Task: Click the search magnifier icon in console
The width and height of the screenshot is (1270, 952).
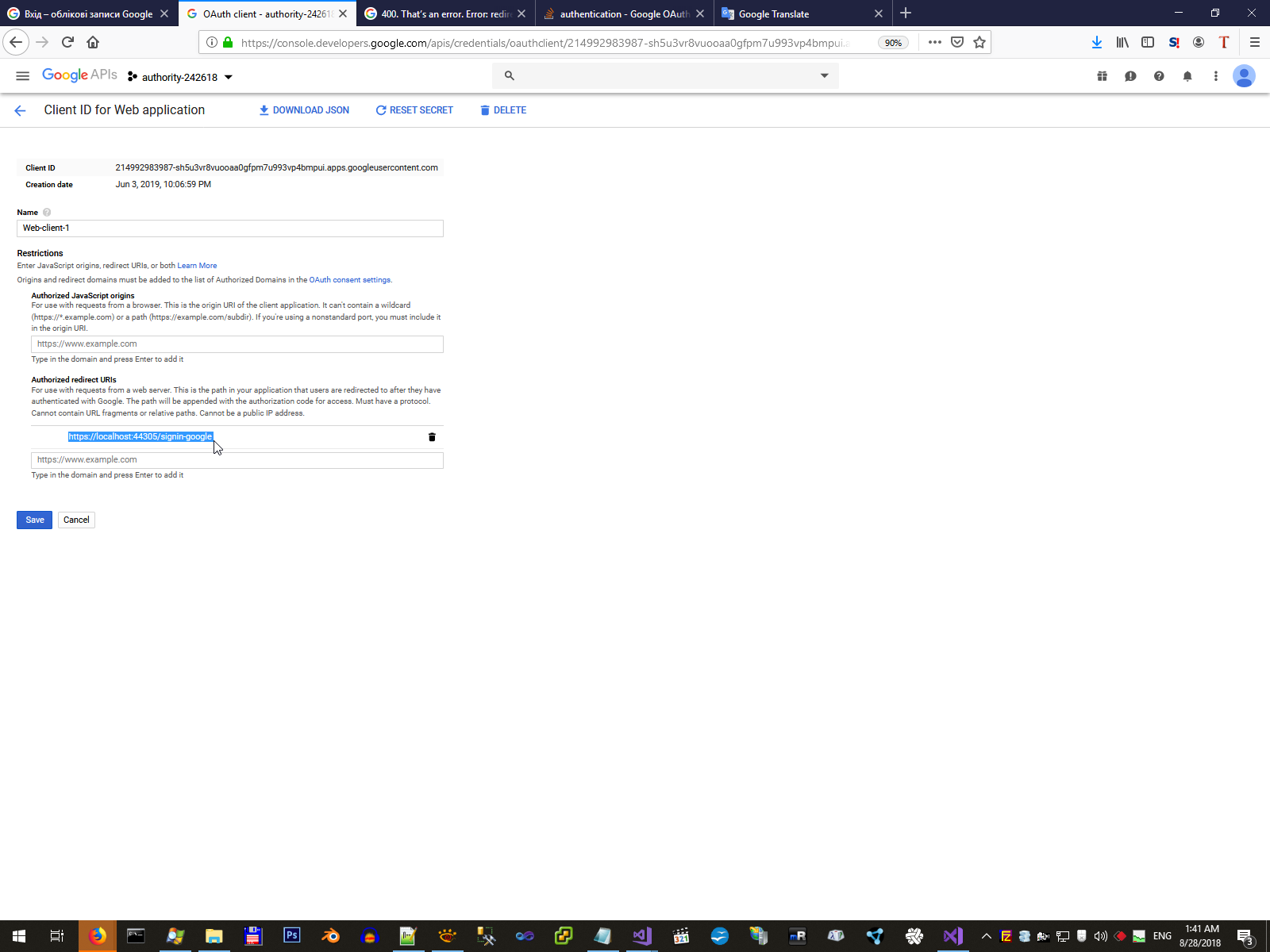Action: pyautogui.click(x=510, y=76)
